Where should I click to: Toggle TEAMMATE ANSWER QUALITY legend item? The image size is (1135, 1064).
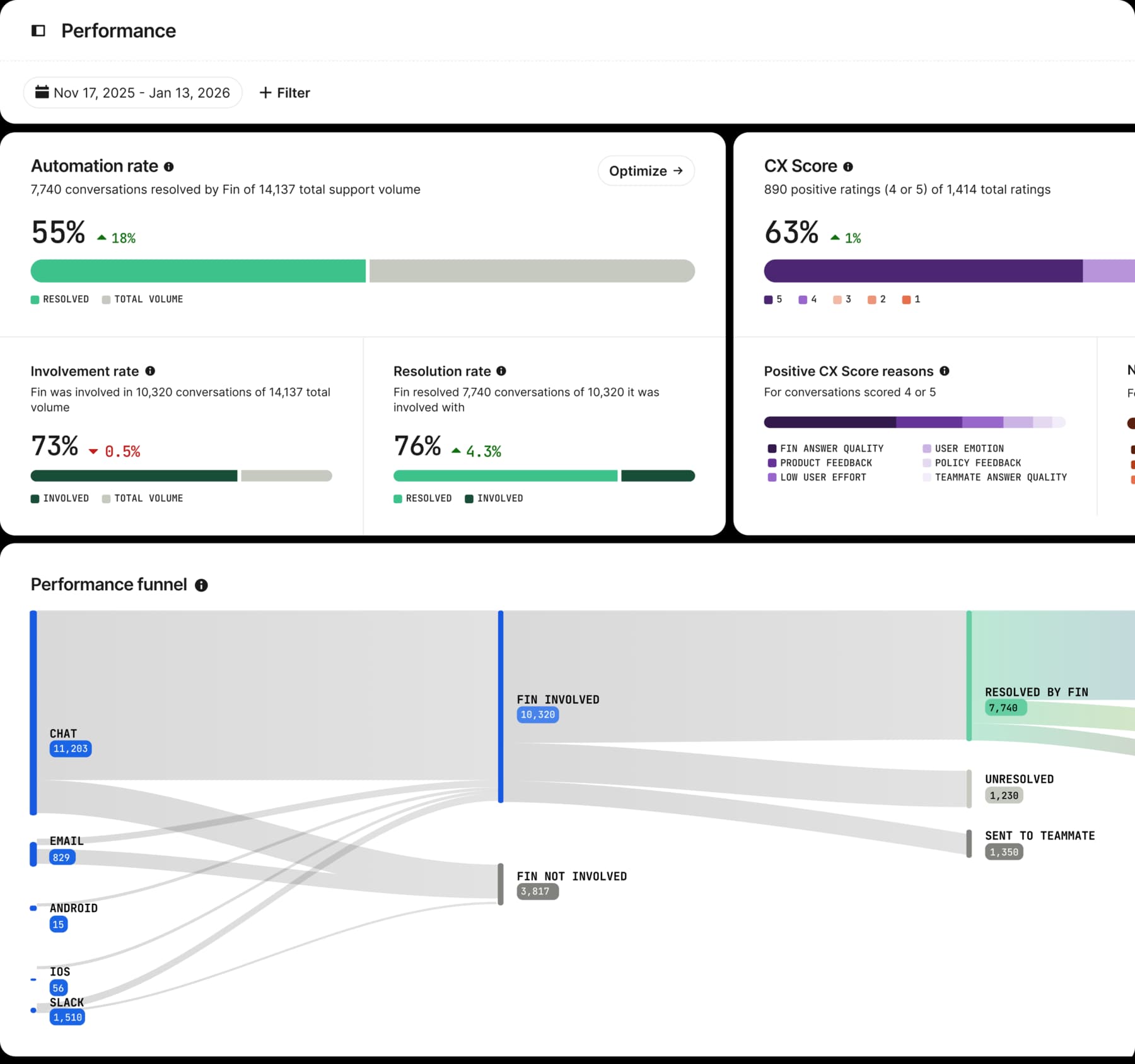point(994,477)
